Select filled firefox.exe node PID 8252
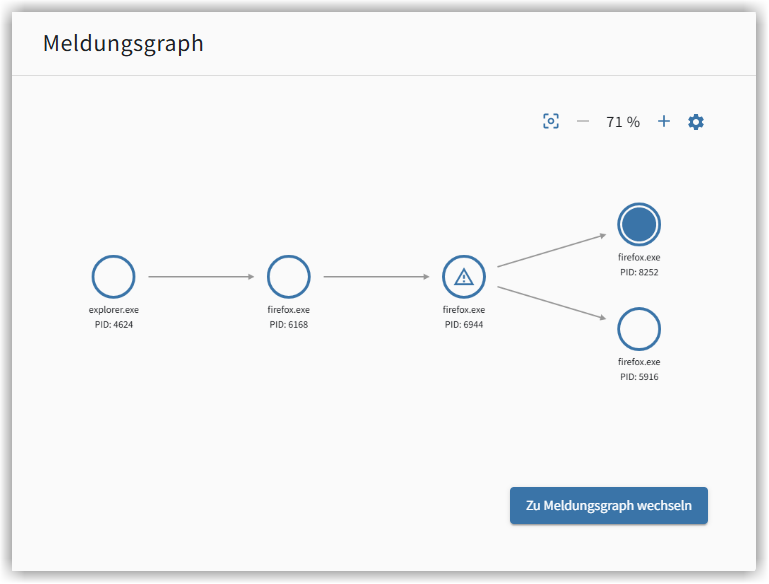Viewport: 769px width, 584px height. (639, 224)
